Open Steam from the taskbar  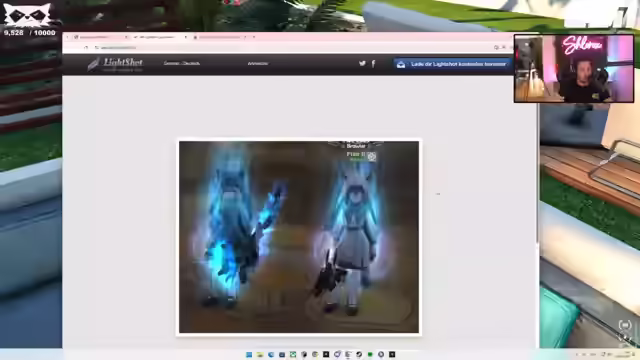pos(359,354)
